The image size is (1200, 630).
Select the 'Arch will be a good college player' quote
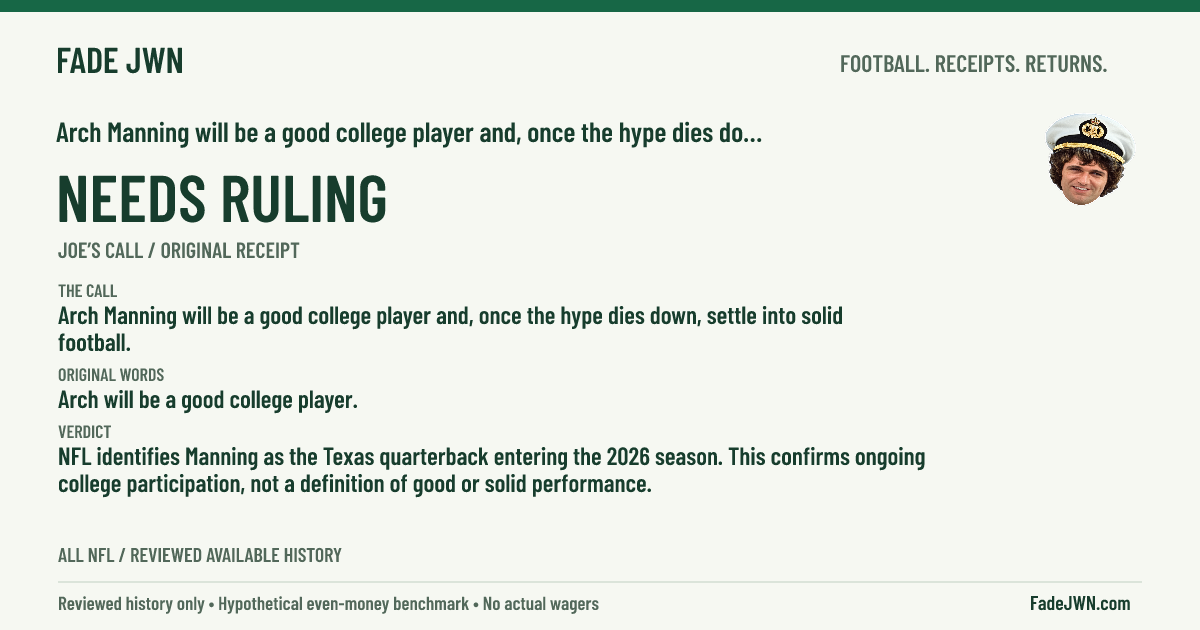207,401
